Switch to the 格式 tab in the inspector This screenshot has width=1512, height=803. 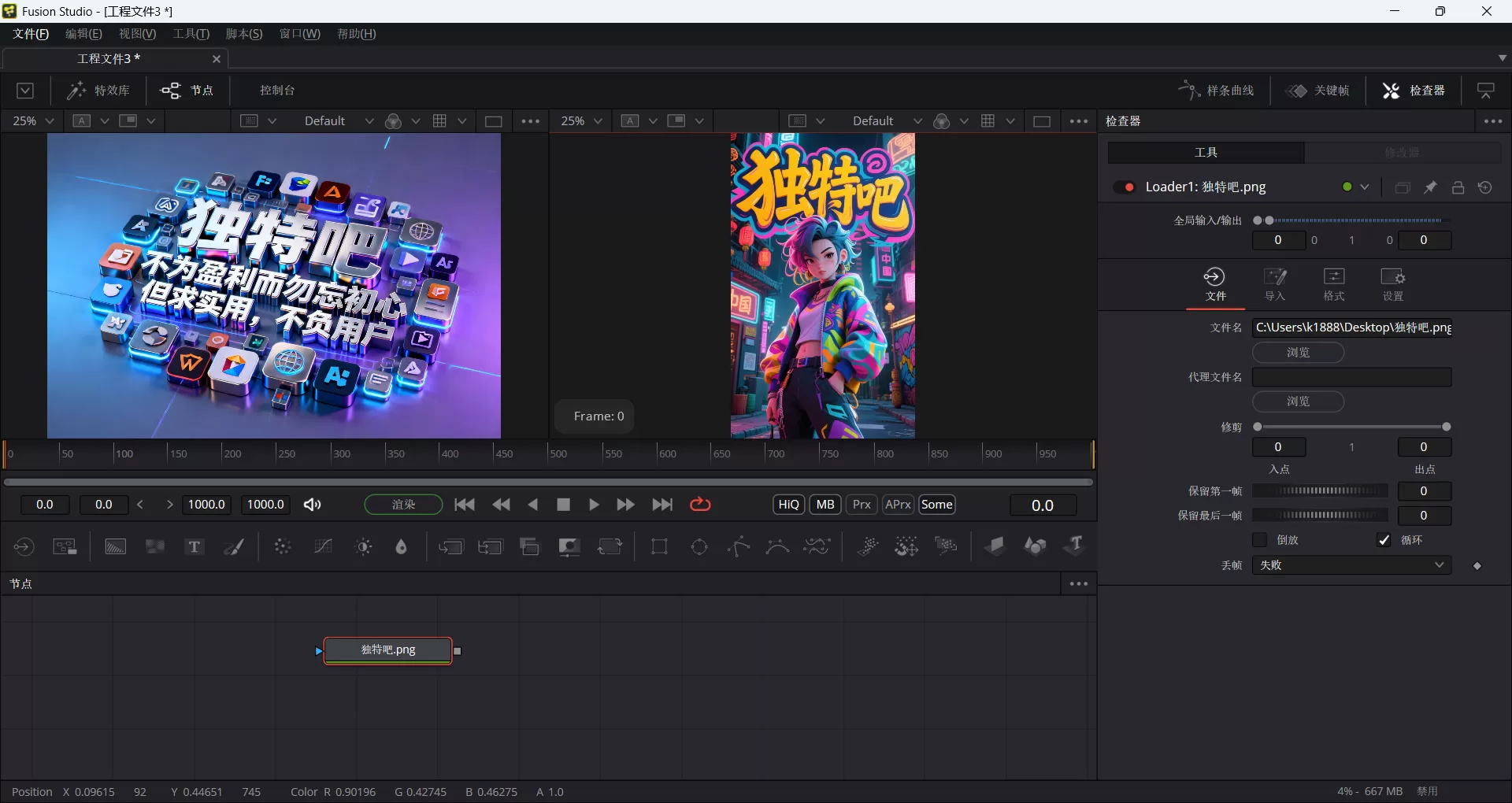point(1333,284)
